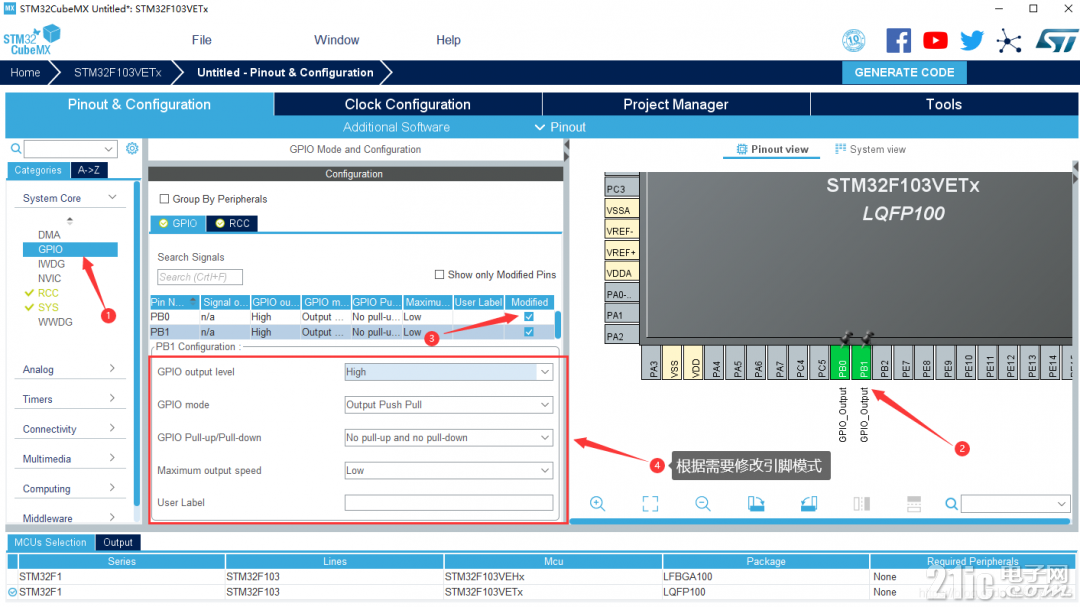
Task: Switch to the System view tab
Action: [871, 150]
